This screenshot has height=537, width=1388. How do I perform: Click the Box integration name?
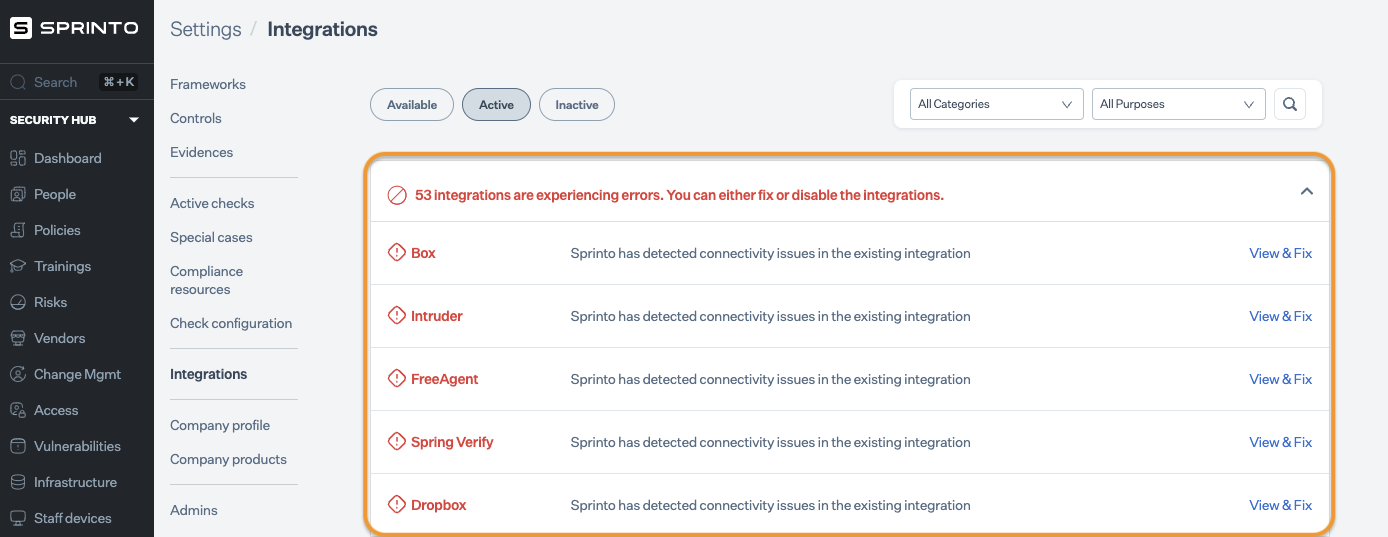point(423,253)
